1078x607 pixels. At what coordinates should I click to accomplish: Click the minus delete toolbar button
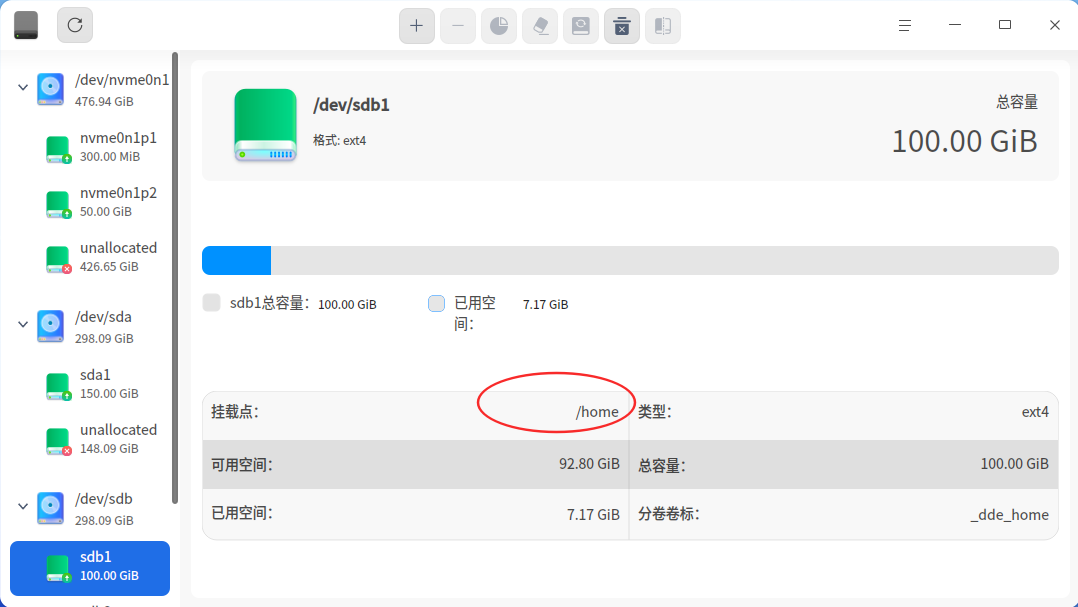458,26
